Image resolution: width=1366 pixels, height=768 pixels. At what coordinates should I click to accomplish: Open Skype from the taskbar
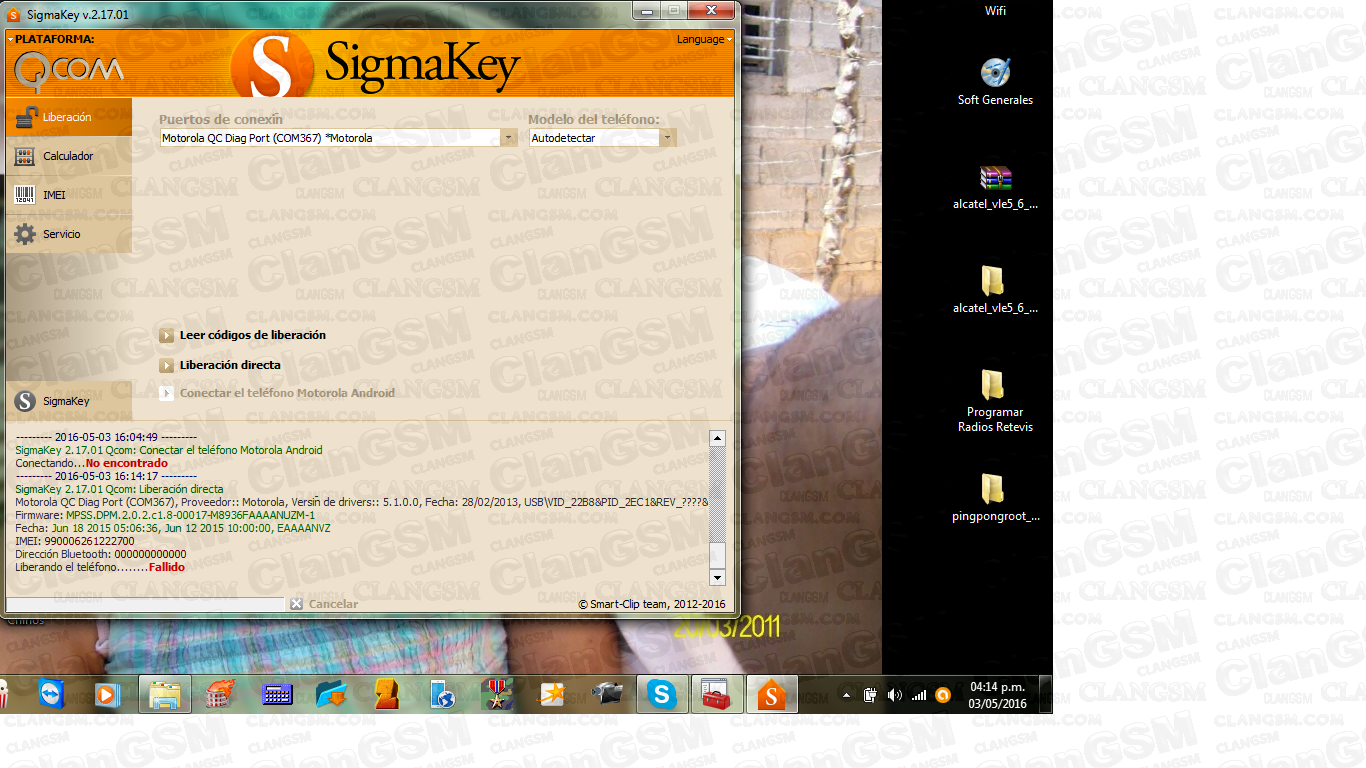(x=661, y=694)
